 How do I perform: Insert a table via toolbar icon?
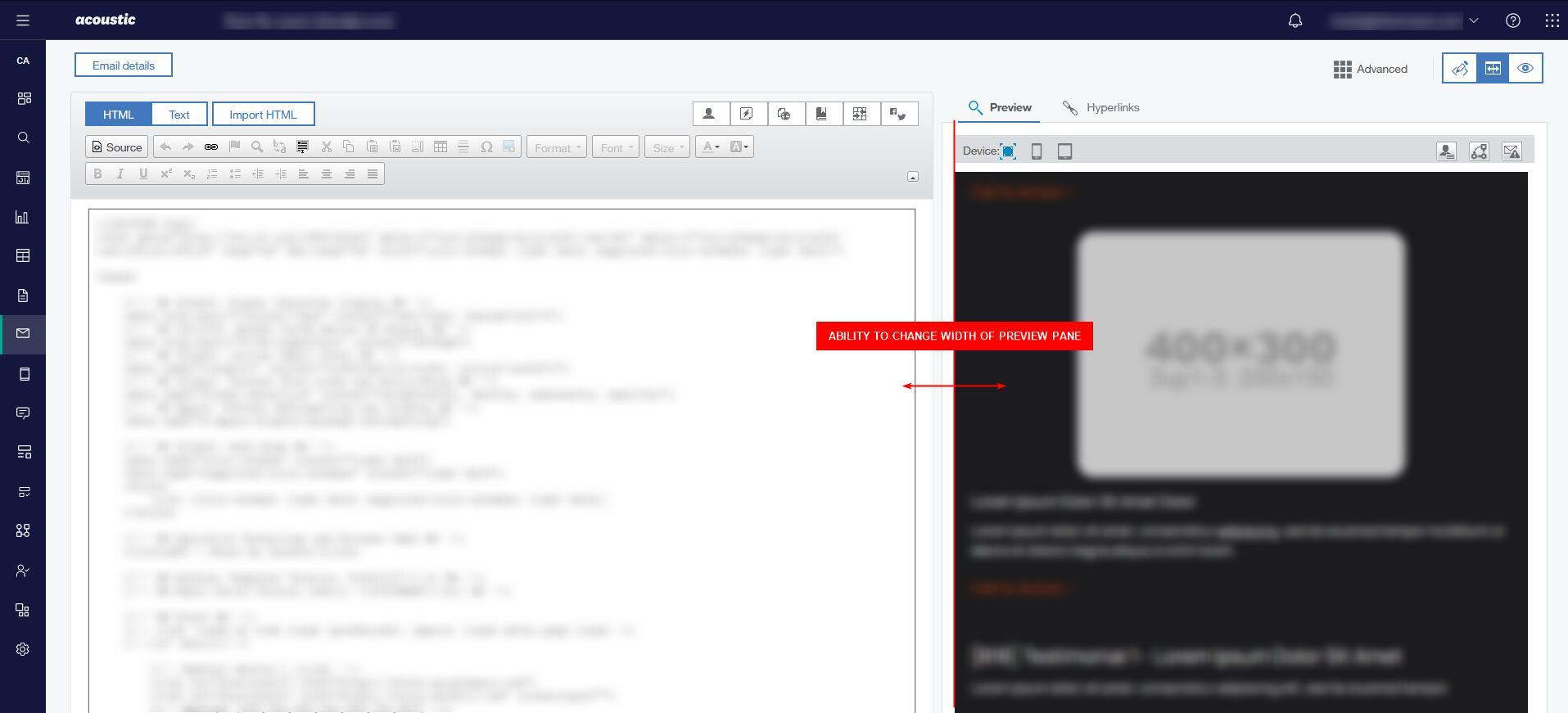tap(441, 147)
